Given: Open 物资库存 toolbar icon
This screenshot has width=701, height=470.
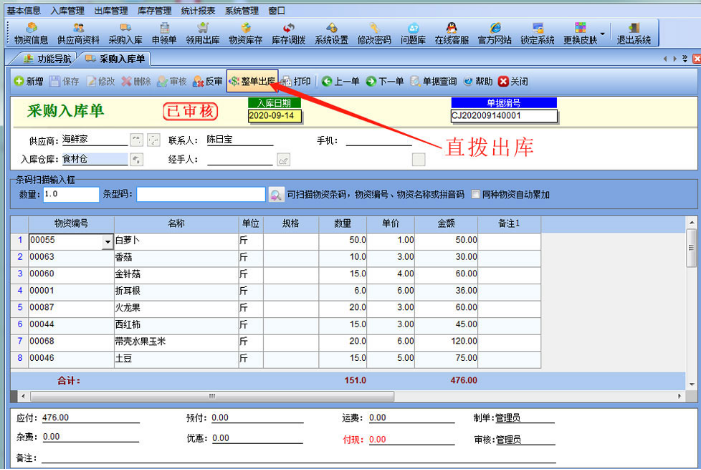Looking at the screenshot, I should [x=245, y=34].
